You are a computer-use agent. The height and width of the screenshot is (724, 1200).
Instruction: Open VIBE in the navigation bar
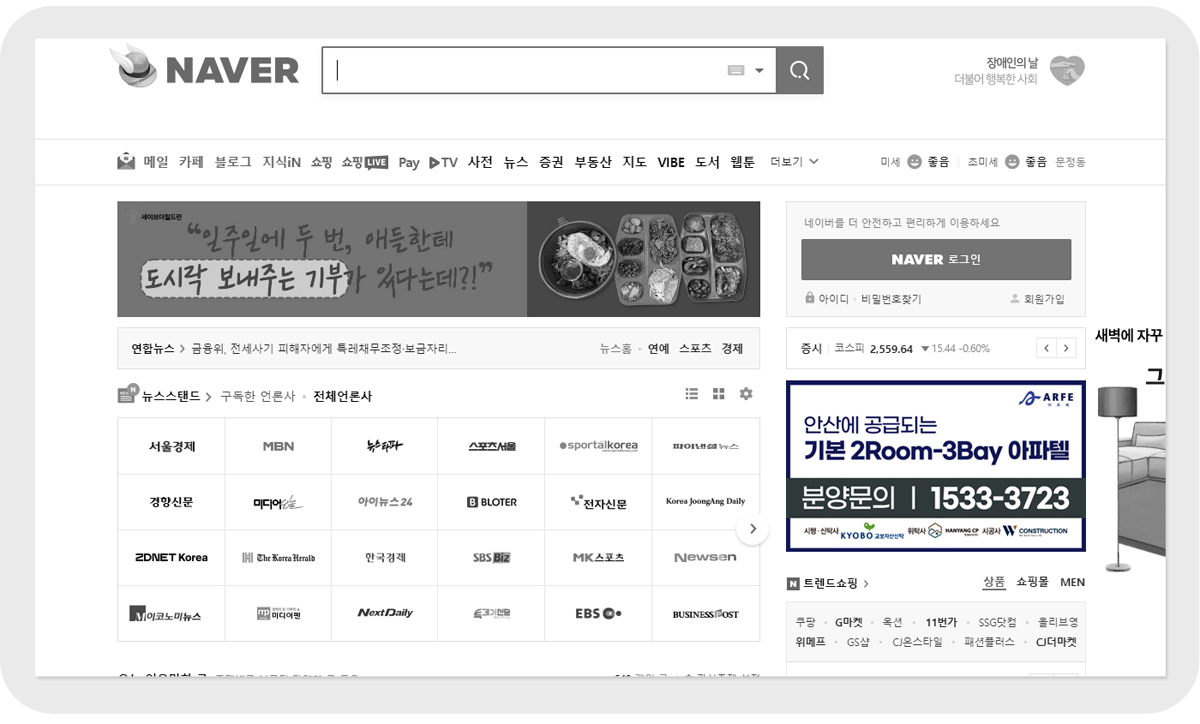[x=671, y=162]
